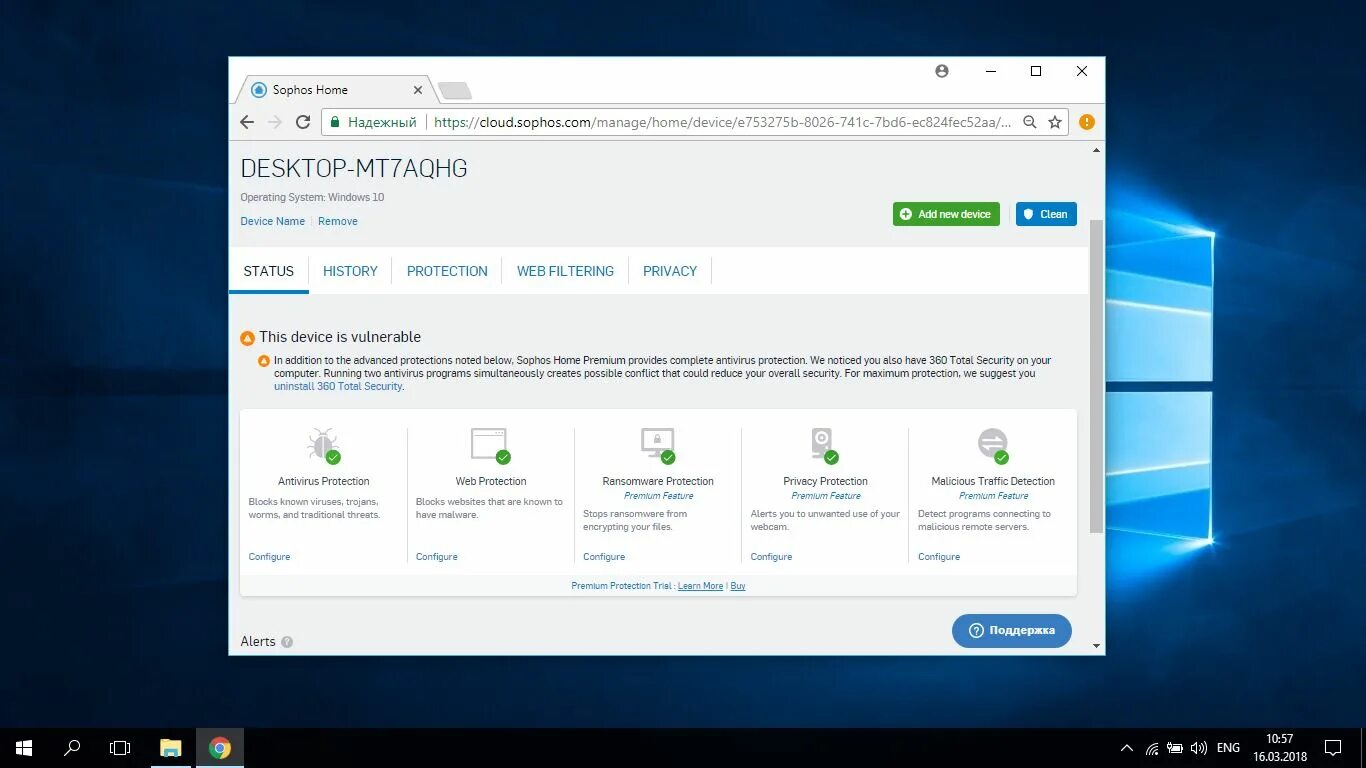Click scrollbar down arrow

click(1096, 646)
